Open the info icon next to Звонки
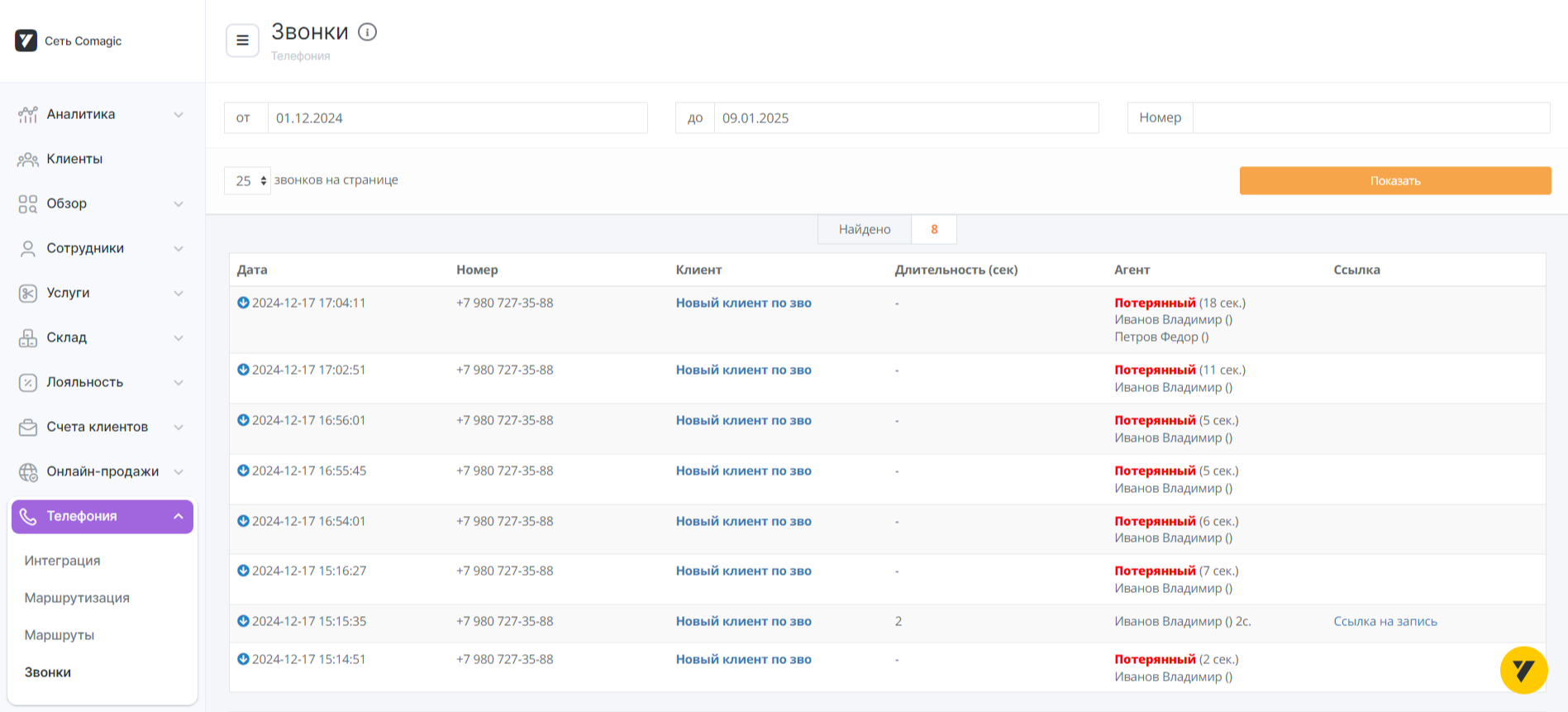 point(368,31)
